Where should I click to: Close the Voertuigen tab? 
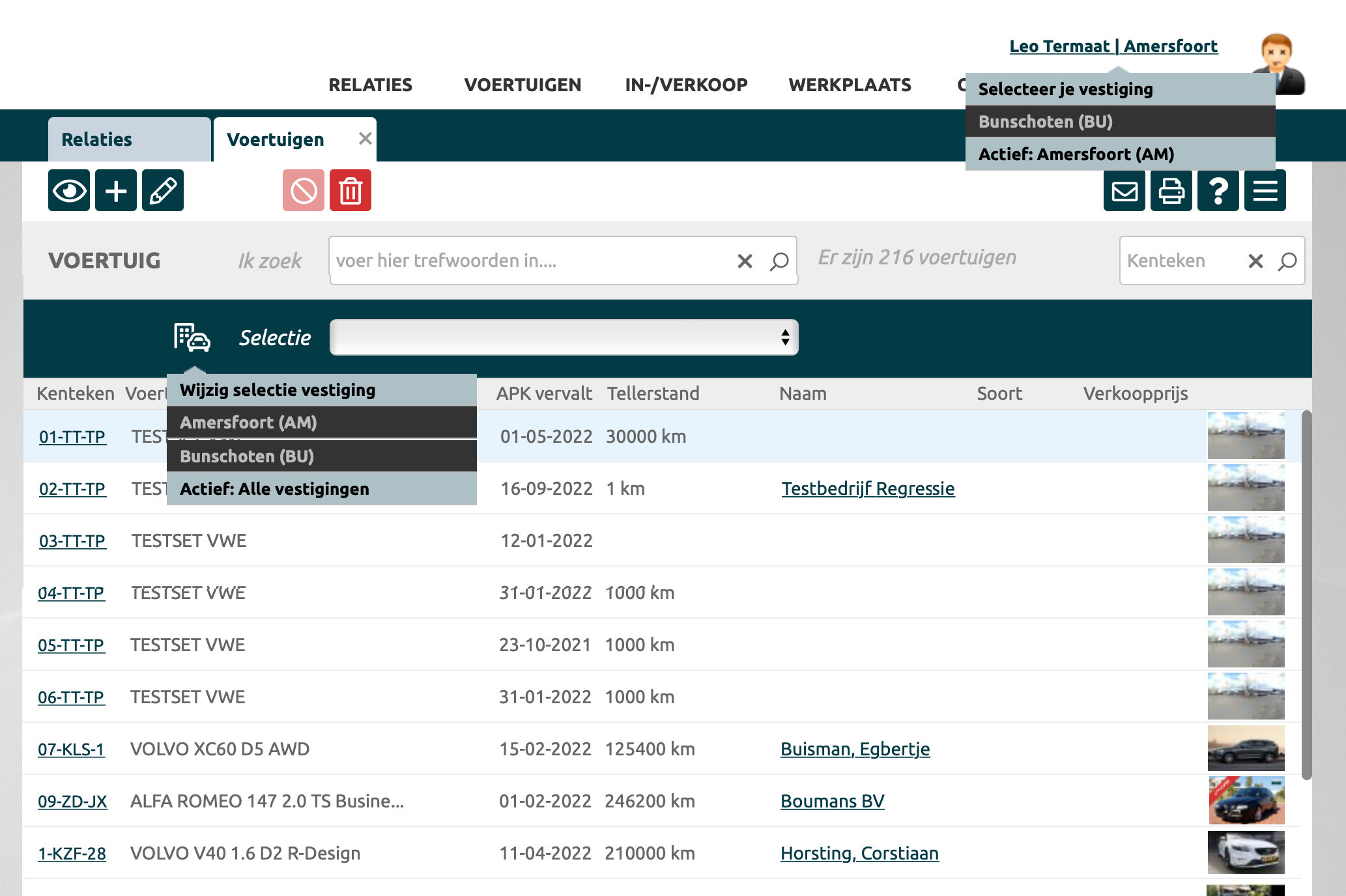pos(365,139)
